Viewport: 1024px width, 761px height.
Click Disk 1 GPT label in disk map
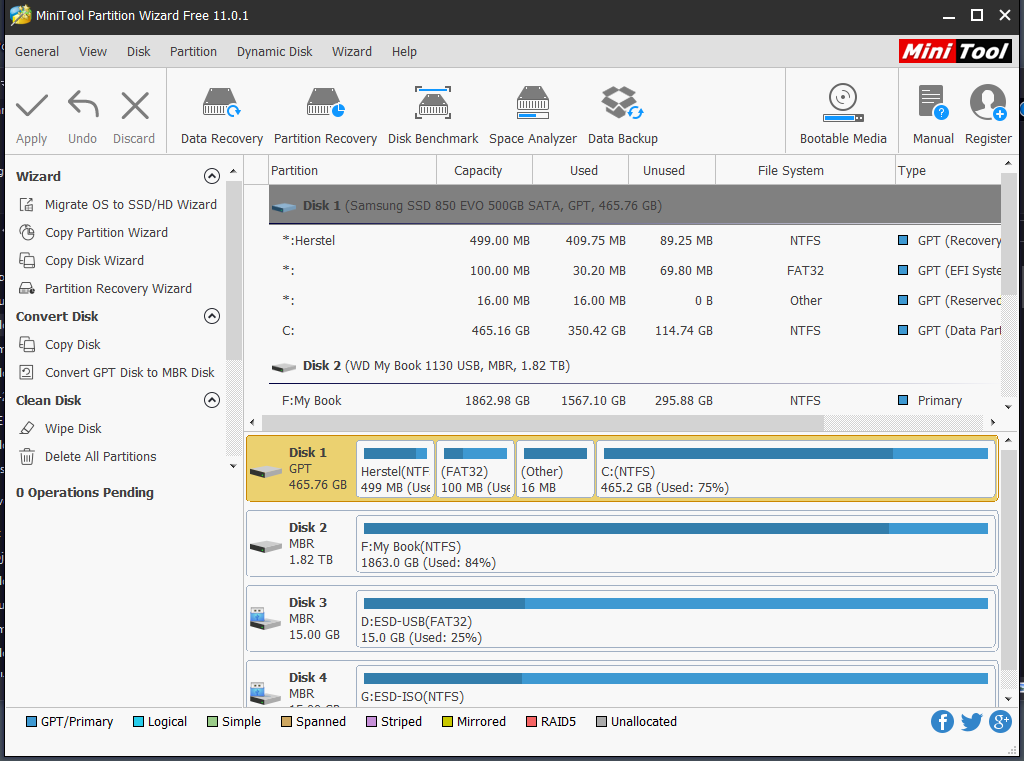(x=301, y=469)
